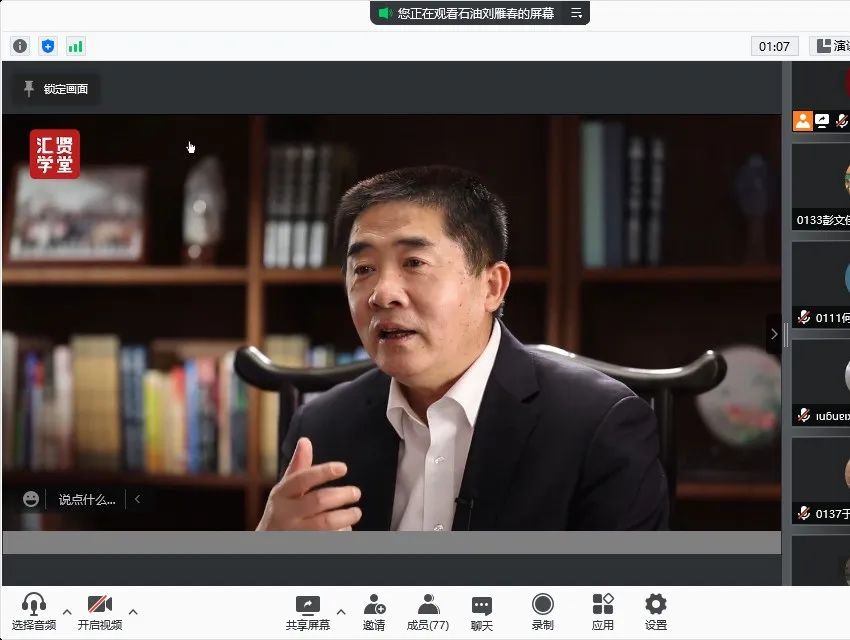Viewport: 850px width, 640px height.
Task: Click 共享屏幕 share screen icon
Action: tap(307, 604)
